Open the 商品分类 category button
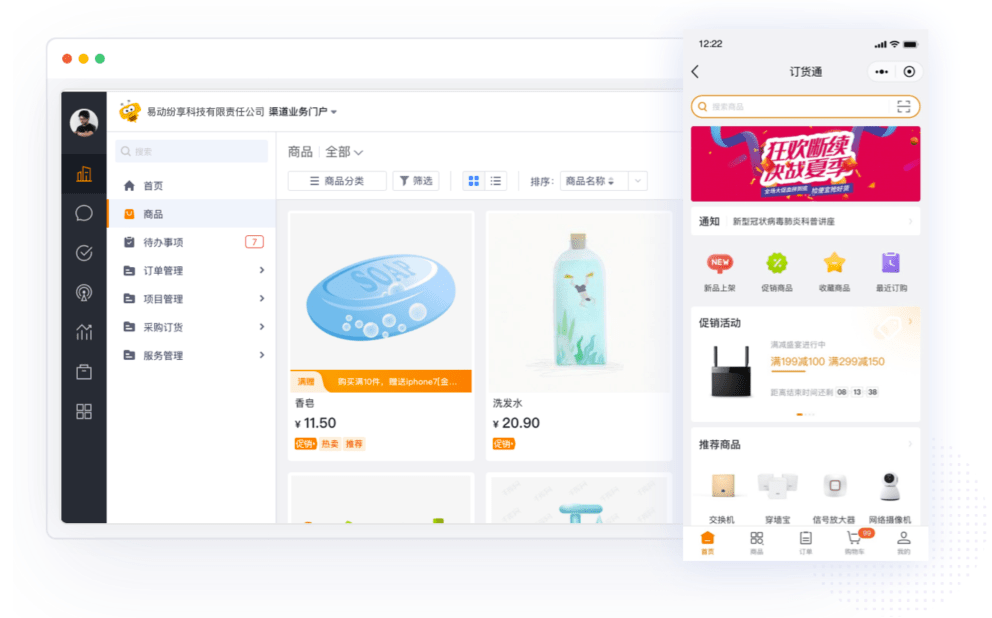The width and height of the screenshot is (992, 618). 337,181
